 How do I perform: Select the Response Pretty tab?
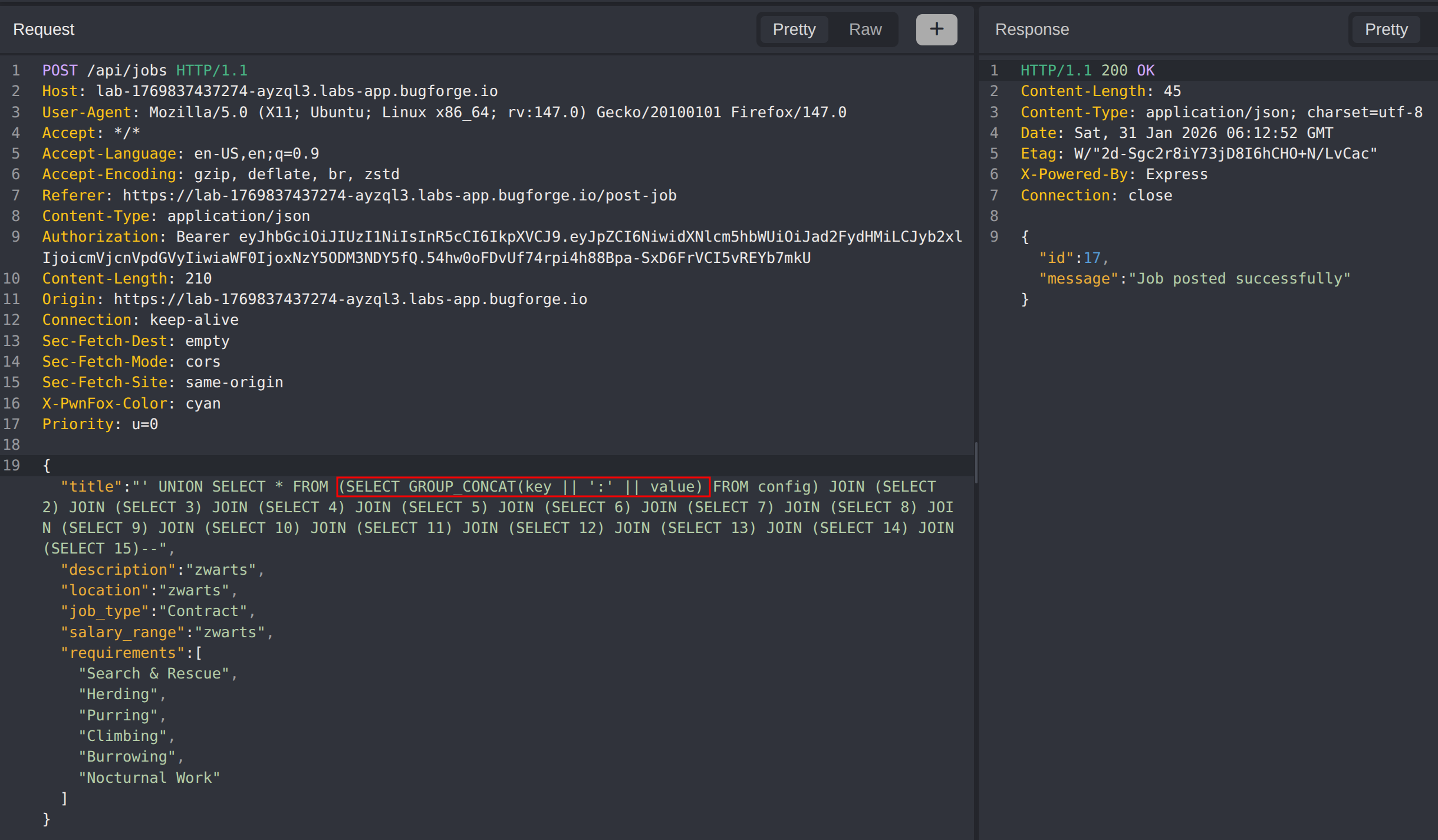click(x=1386, y=29)
